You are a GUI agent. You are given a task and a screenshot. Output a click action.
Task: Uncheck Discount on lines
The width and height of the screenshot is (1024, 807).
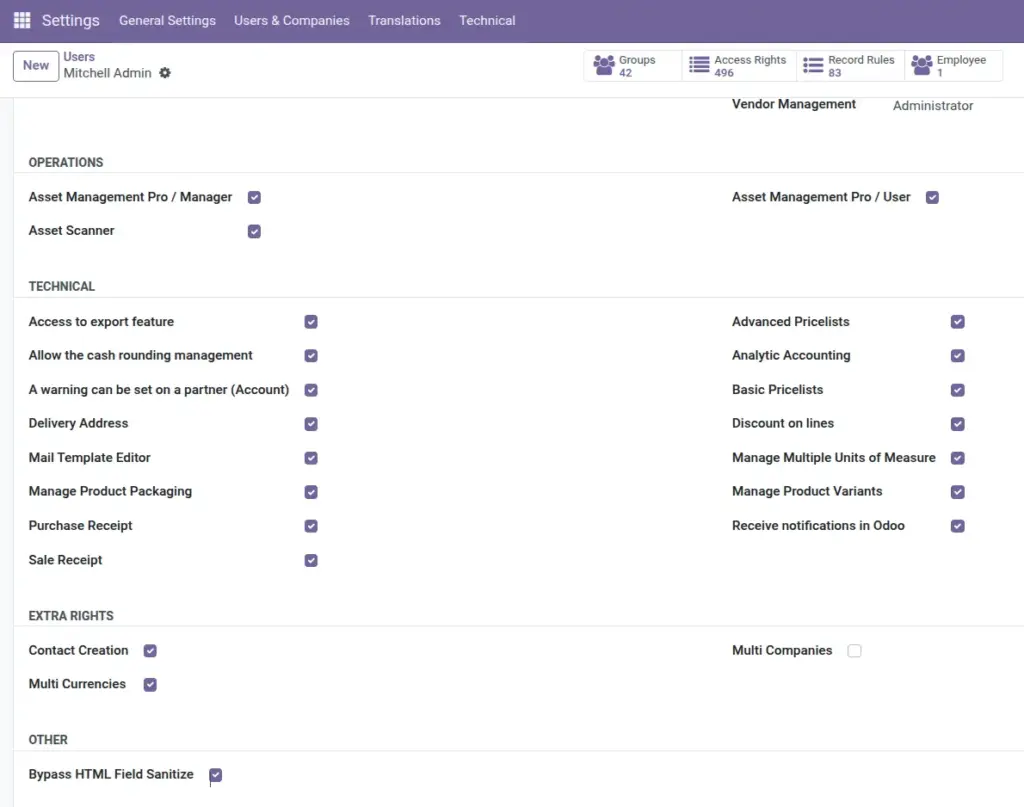[x=957, y=424]
